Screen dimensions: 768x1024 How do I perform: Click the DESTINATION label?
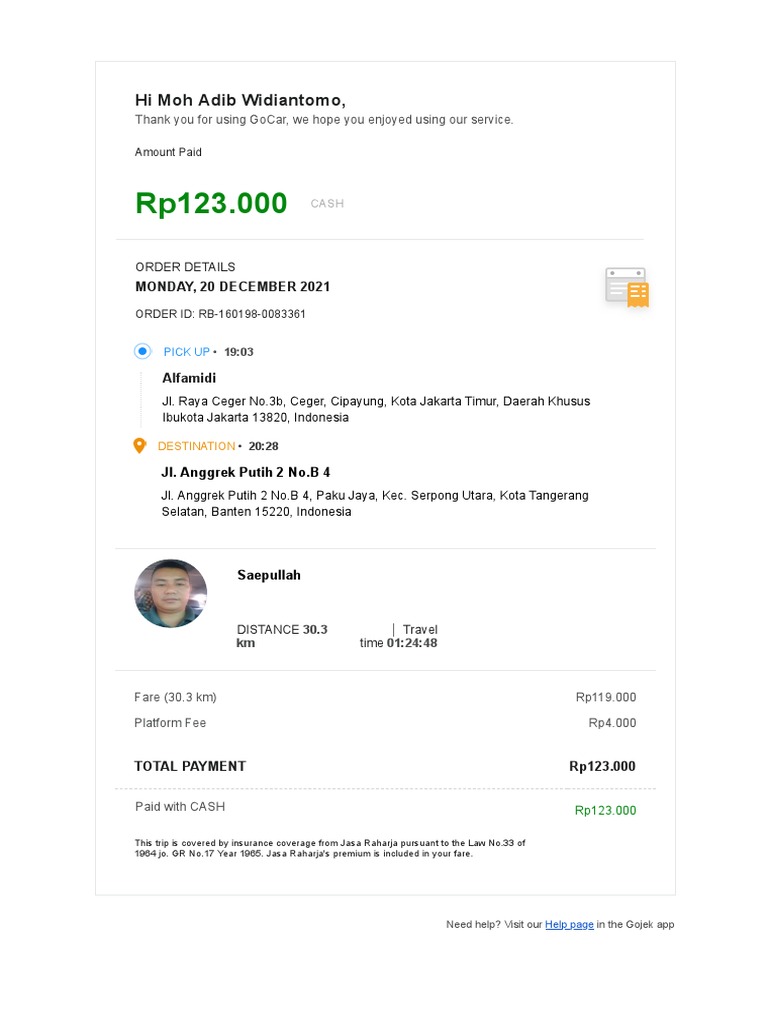click(196, 446)
